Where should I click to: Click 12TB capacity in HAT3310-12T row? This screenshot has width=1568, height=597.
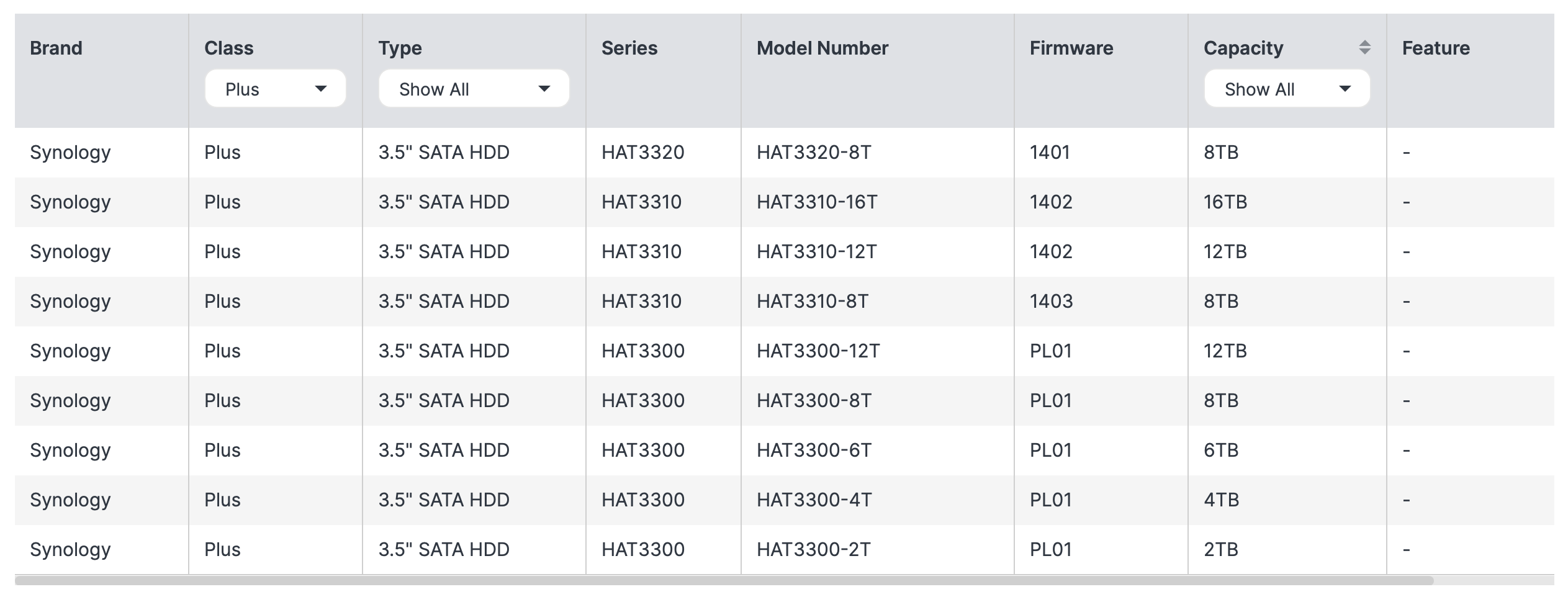1225,251
